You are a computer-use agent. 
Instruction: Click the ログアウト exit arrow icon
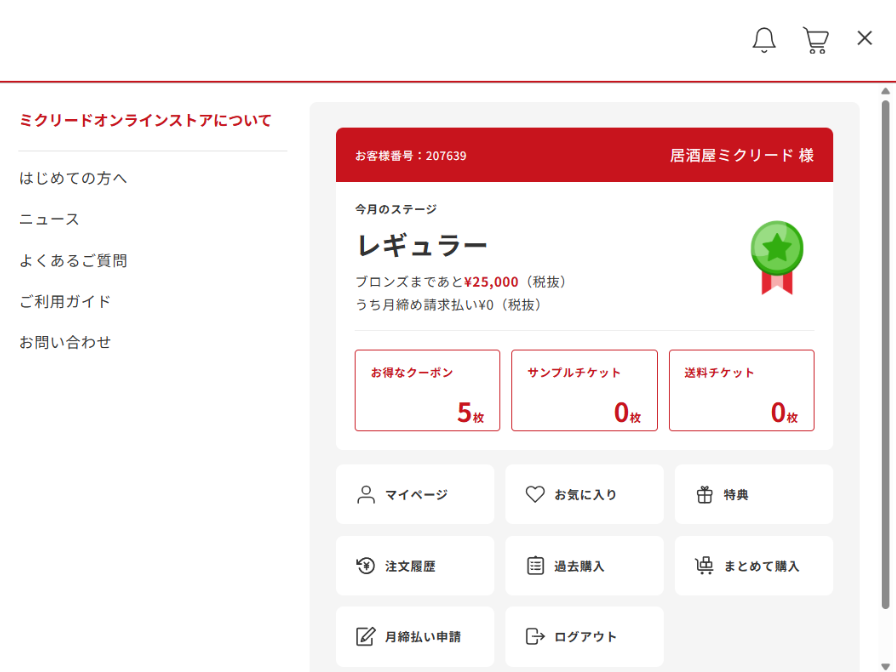535,636
